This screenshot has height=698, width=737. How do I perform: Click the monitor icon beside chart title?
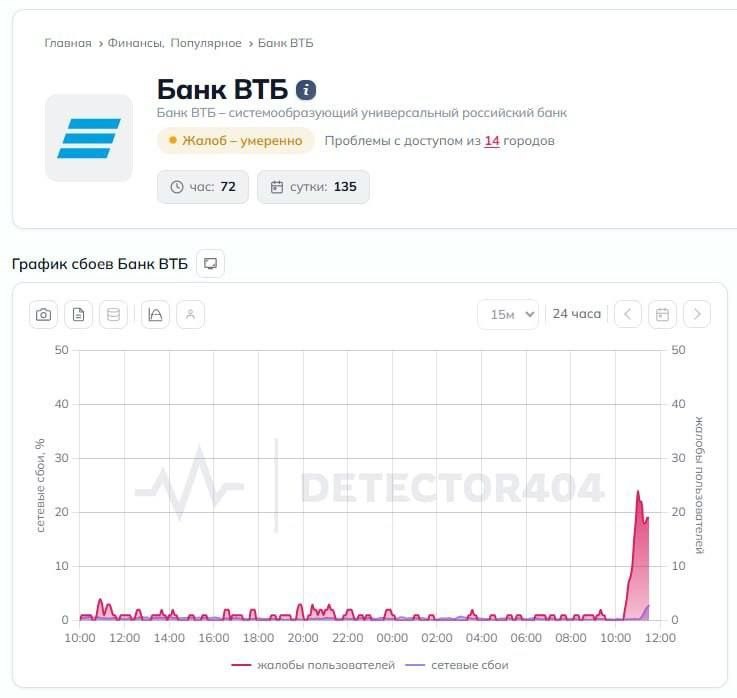coord(210,264)
